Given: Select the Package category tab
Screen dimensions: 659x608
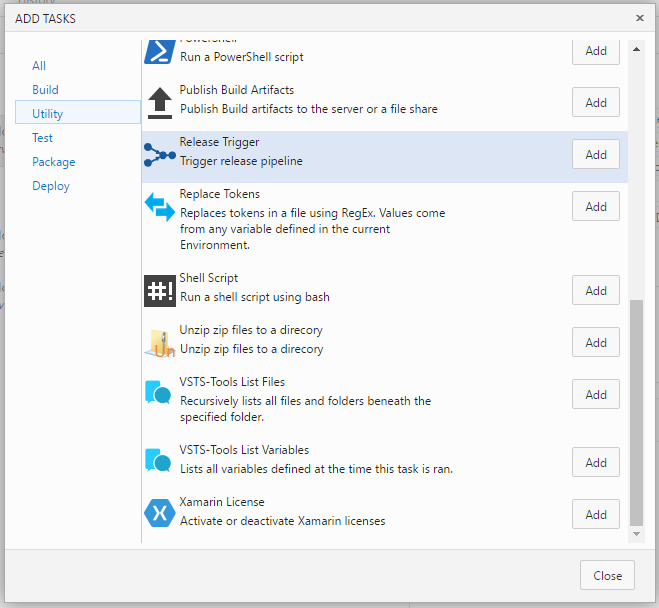Looking at the screenshot, I should pyautogui.click(x=54, y=162).
